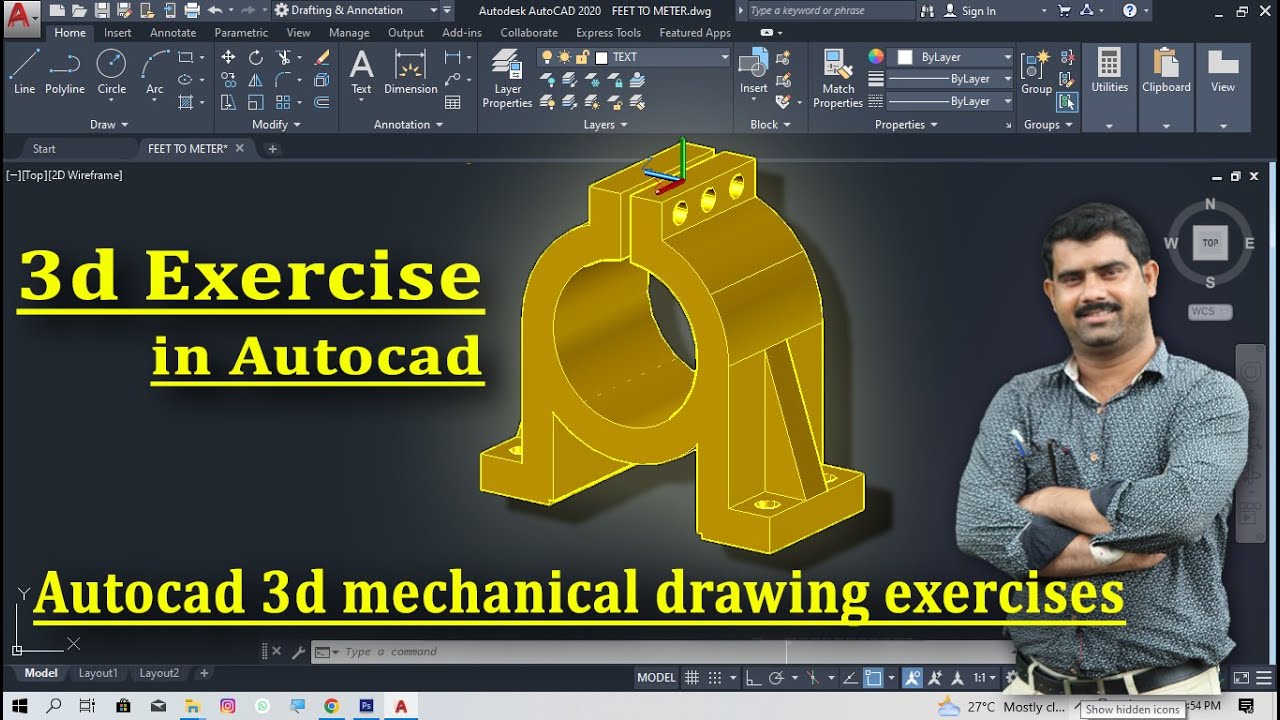Click the Rectangular Array icon
The image size is (1280, 720).
(x=284, y=102)
